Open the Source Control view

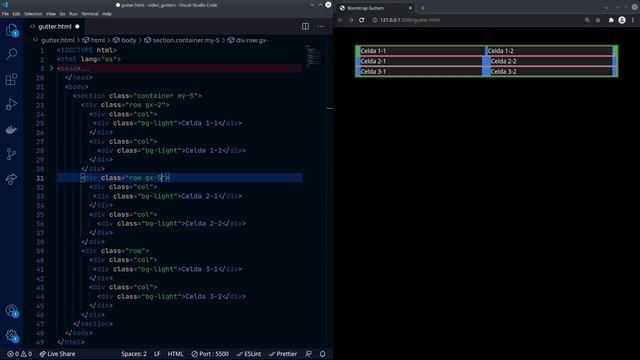pos(11,154)
